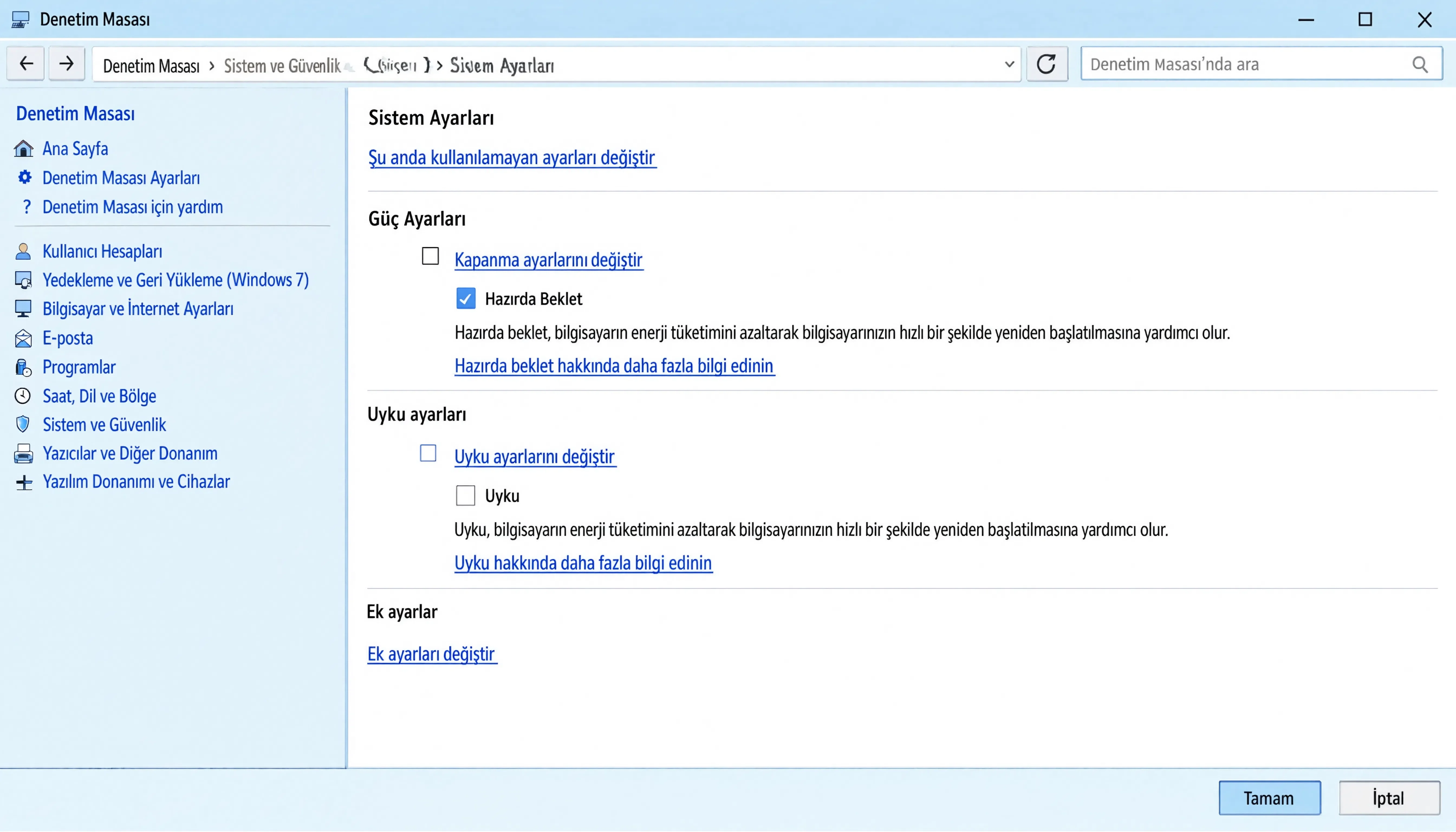This screenshot has height=832, width=1456.
Task: Open Uyku hakkında daha fazla bilgi edinin
Action: click(583, 563)
